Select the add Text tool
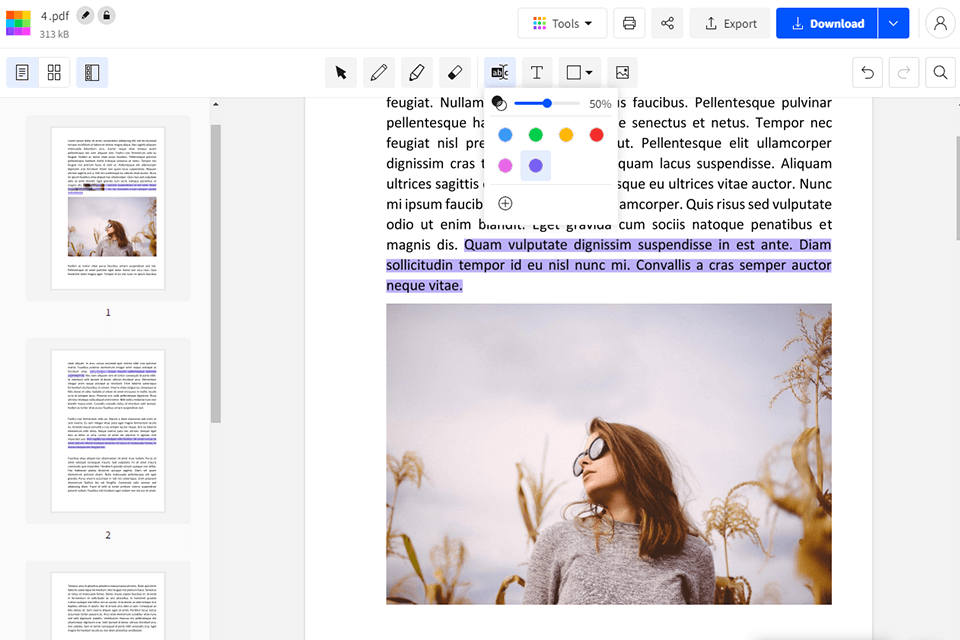The image size is (960, 640). 537,72
